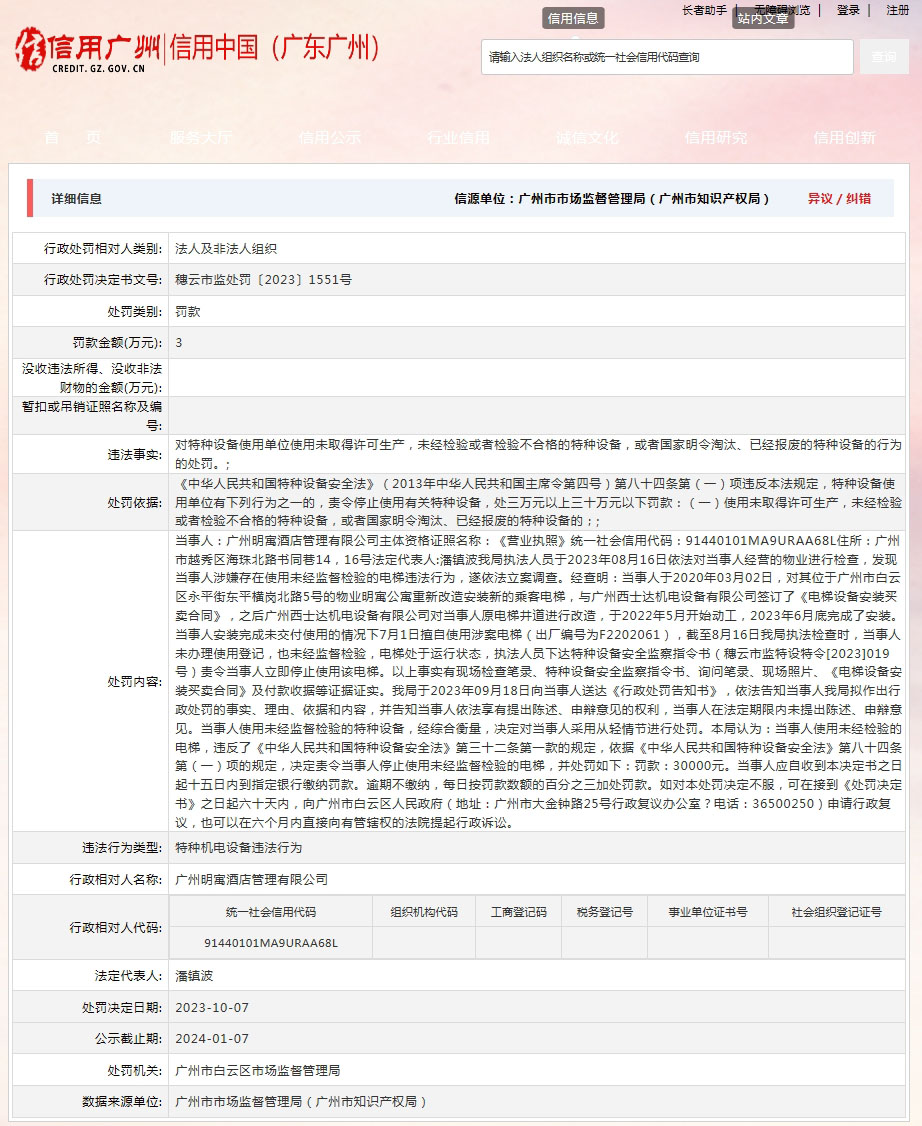922x1126 pixels.
Task: Click 广州市白云区市场监督管理局 value
Action: (x=258, y=1071)
